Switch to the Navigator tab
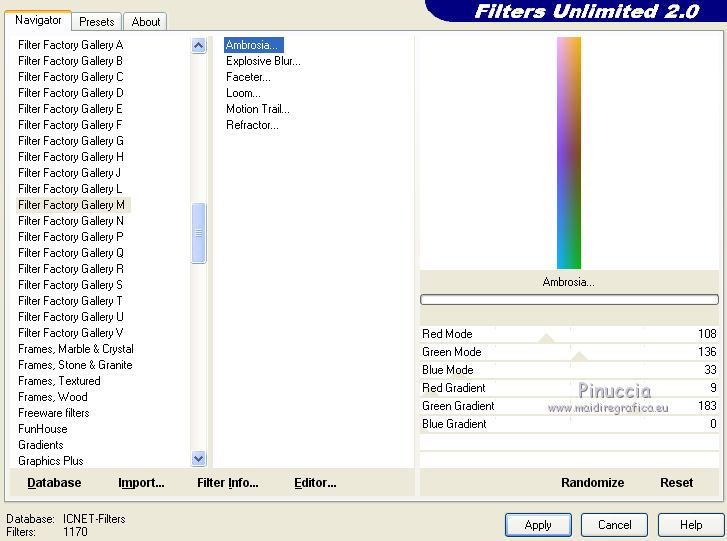Viewport: 727px width, 541px height. pyautogui.click(x=38, y=20)
